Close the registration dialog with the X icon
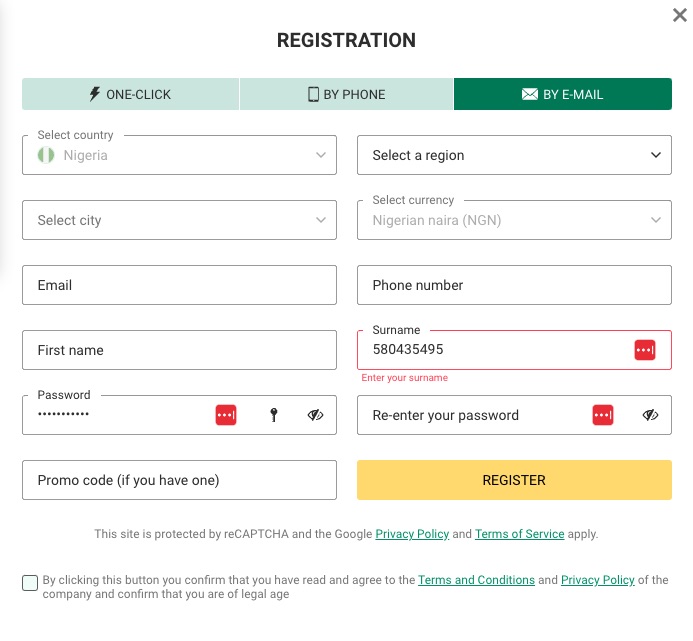The height and width of the screenshot is (641, 693). [x=680, y=15]
